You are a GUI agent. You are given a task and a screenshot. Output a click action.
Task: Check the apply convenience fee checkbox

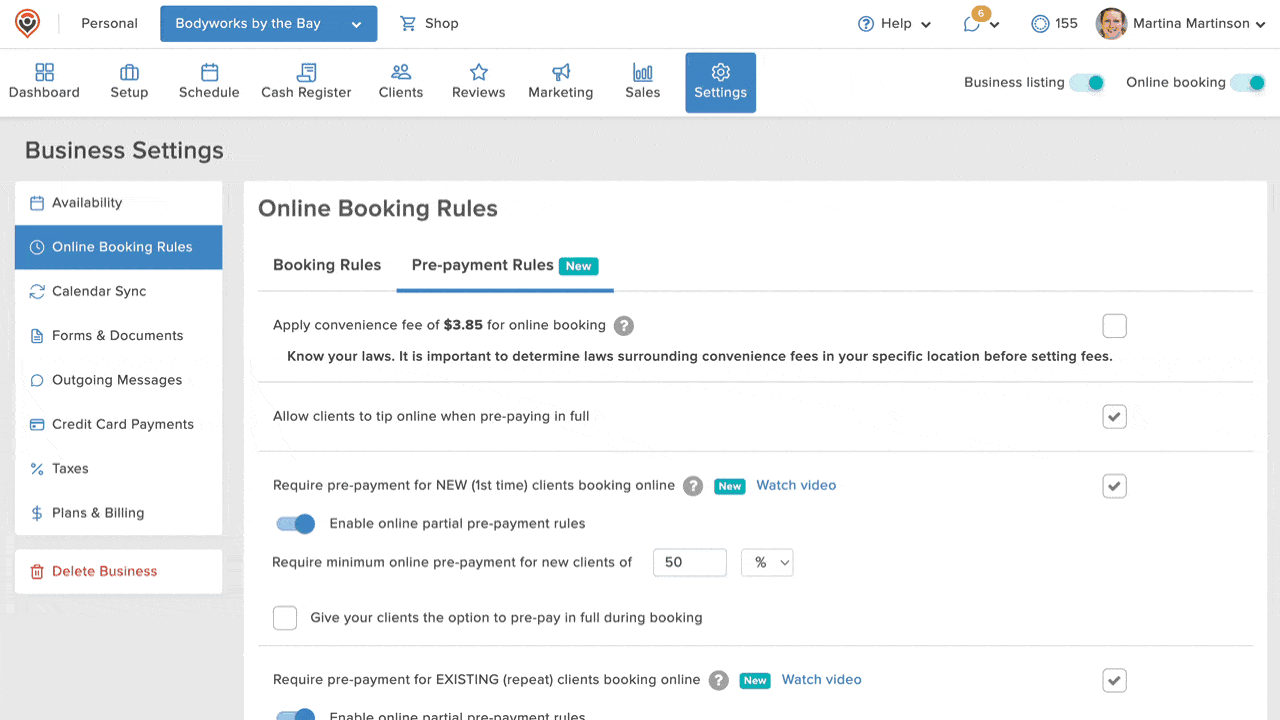[1114, 326]
